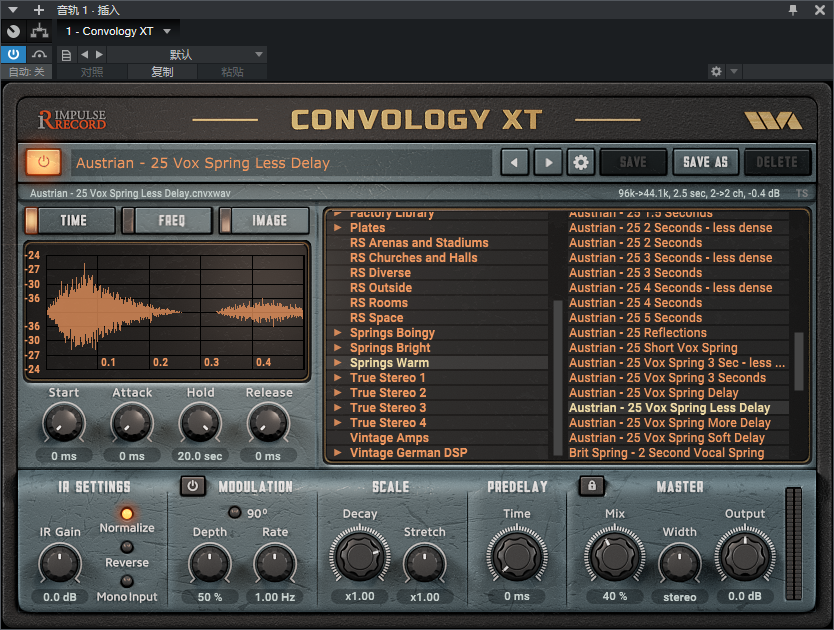834x630 pixels.
Task: Toggle the Convology XT plugin power button
Action: 44,162
